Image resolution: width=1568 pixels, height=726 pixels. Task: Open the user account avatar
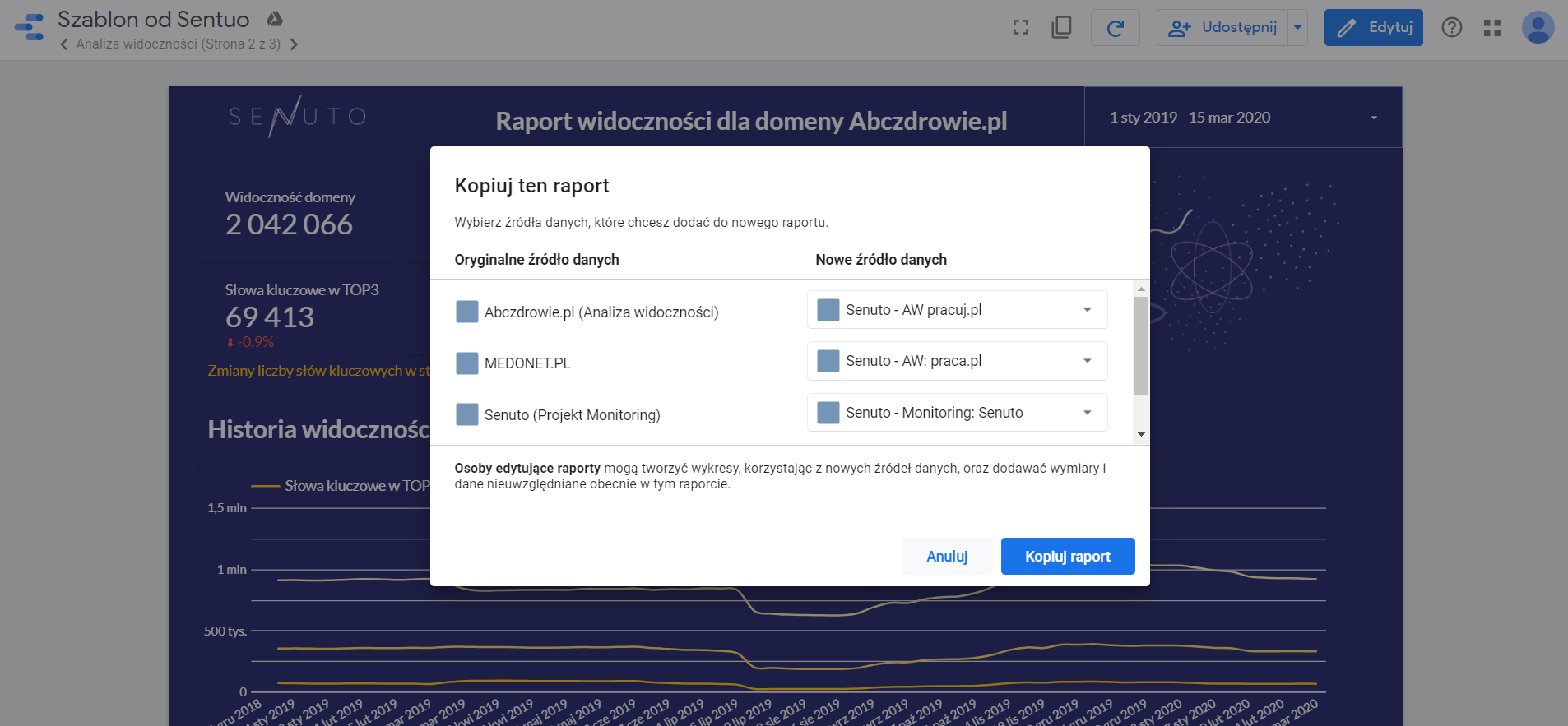(1538, 28)
